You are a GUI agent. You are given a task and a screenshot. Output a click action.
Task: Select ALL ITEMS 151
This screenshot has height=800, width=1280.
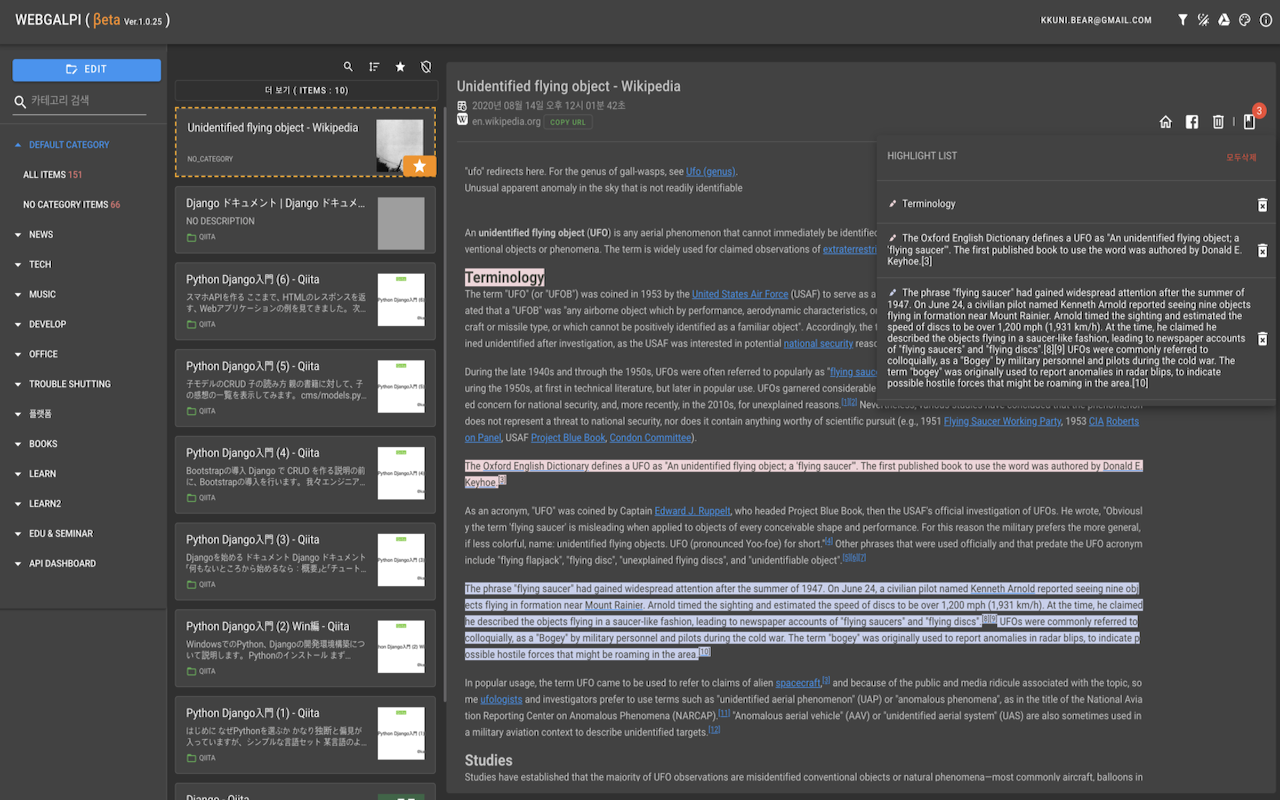53,175
